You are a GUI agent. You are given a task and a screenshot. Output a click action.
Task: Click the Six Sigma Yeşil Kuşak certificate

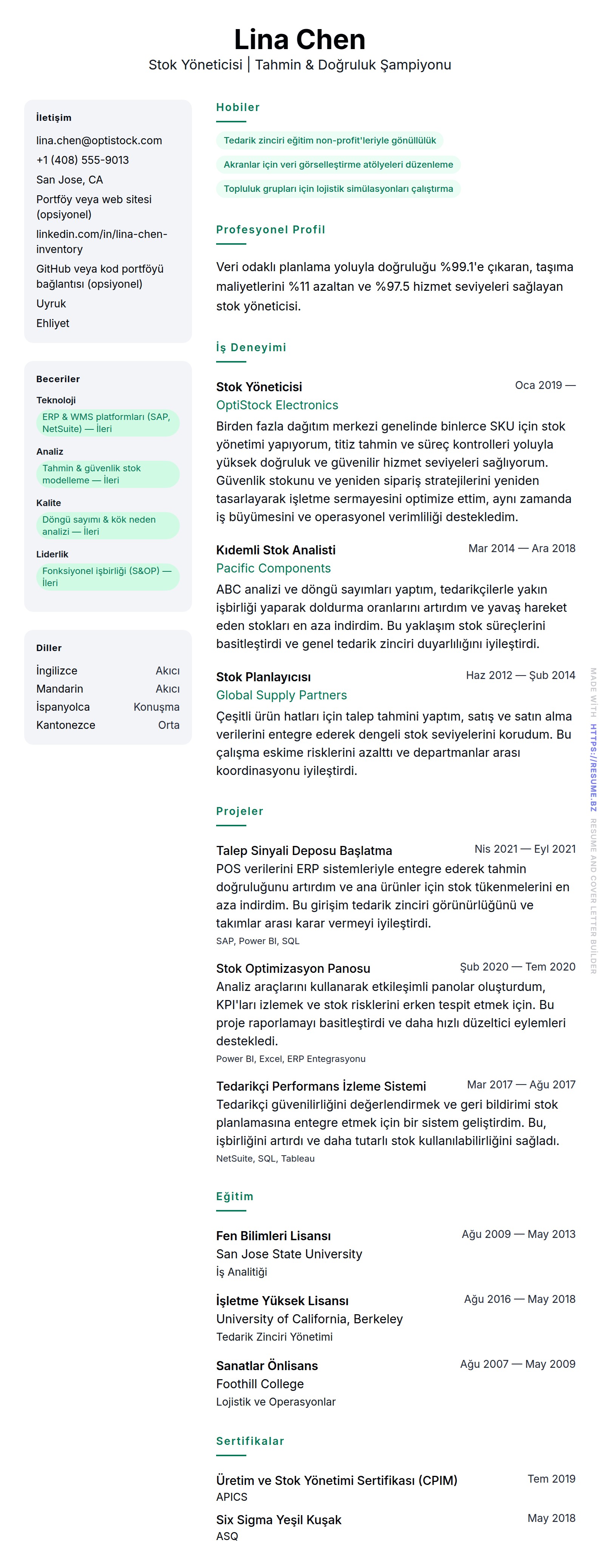[x=278, y=1520]
